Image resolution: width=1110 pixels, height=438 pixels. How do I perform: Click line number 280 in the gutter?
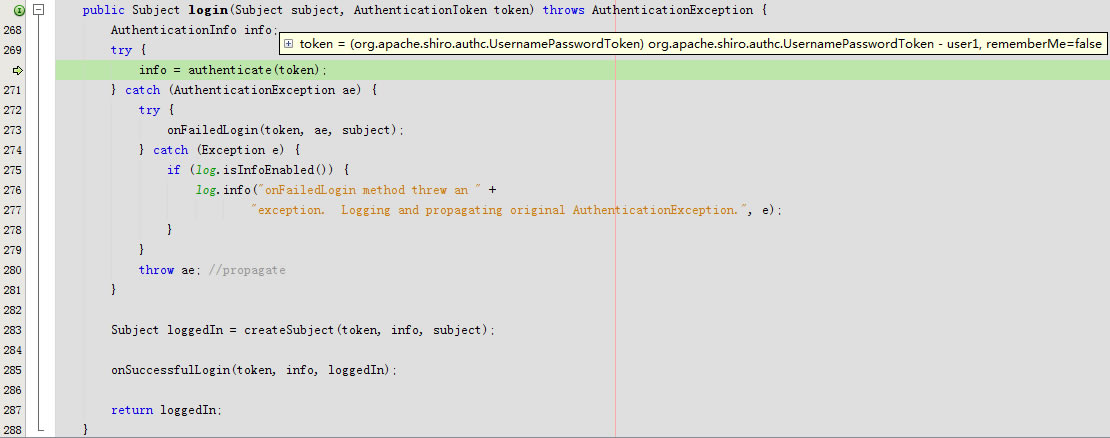13,270
